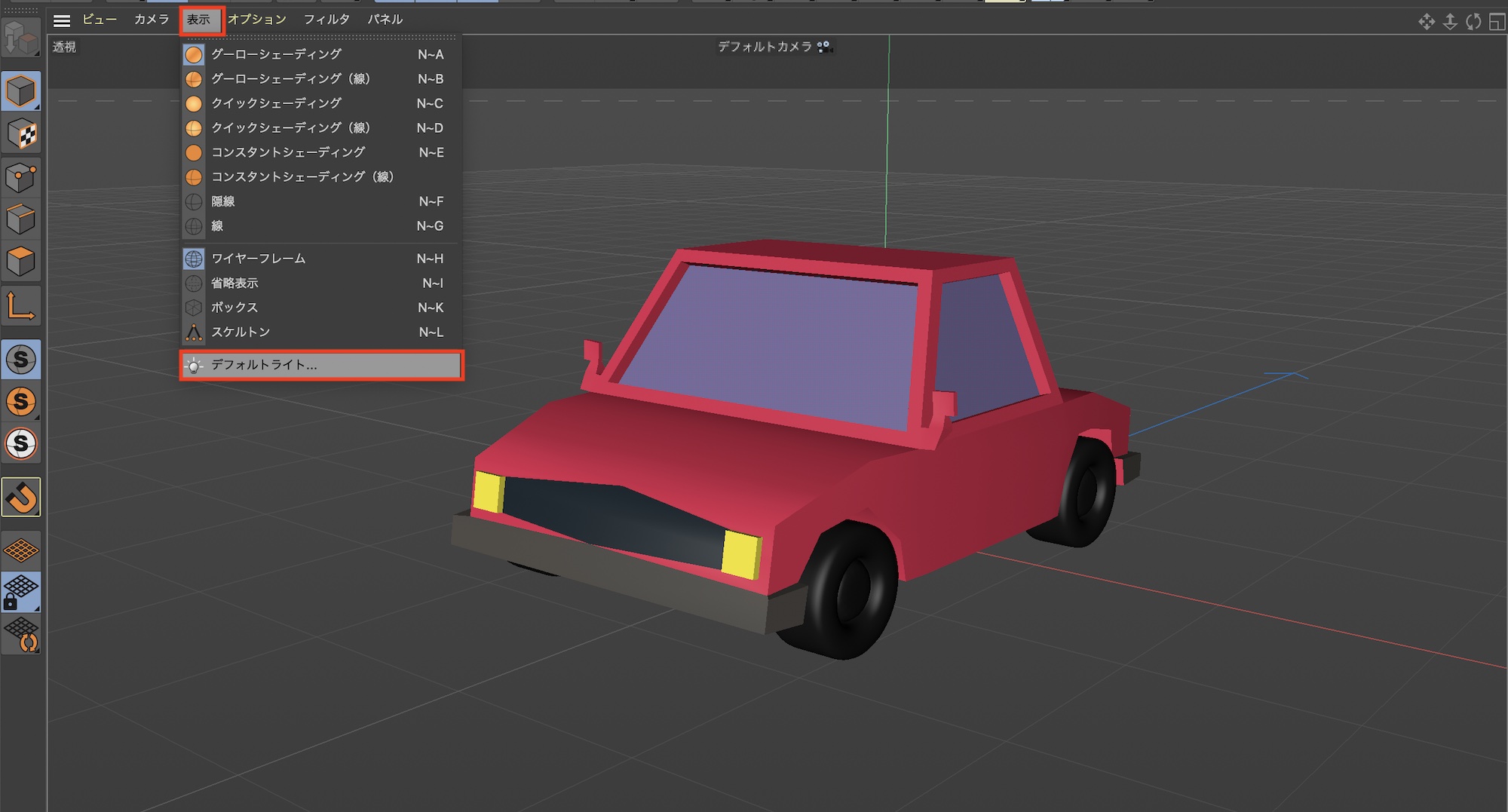Image resolution: width=1508 pixels, height=812 pixels.
Task: Select ワイヤーフレーム display entry
Action: [x=259, y=259]
